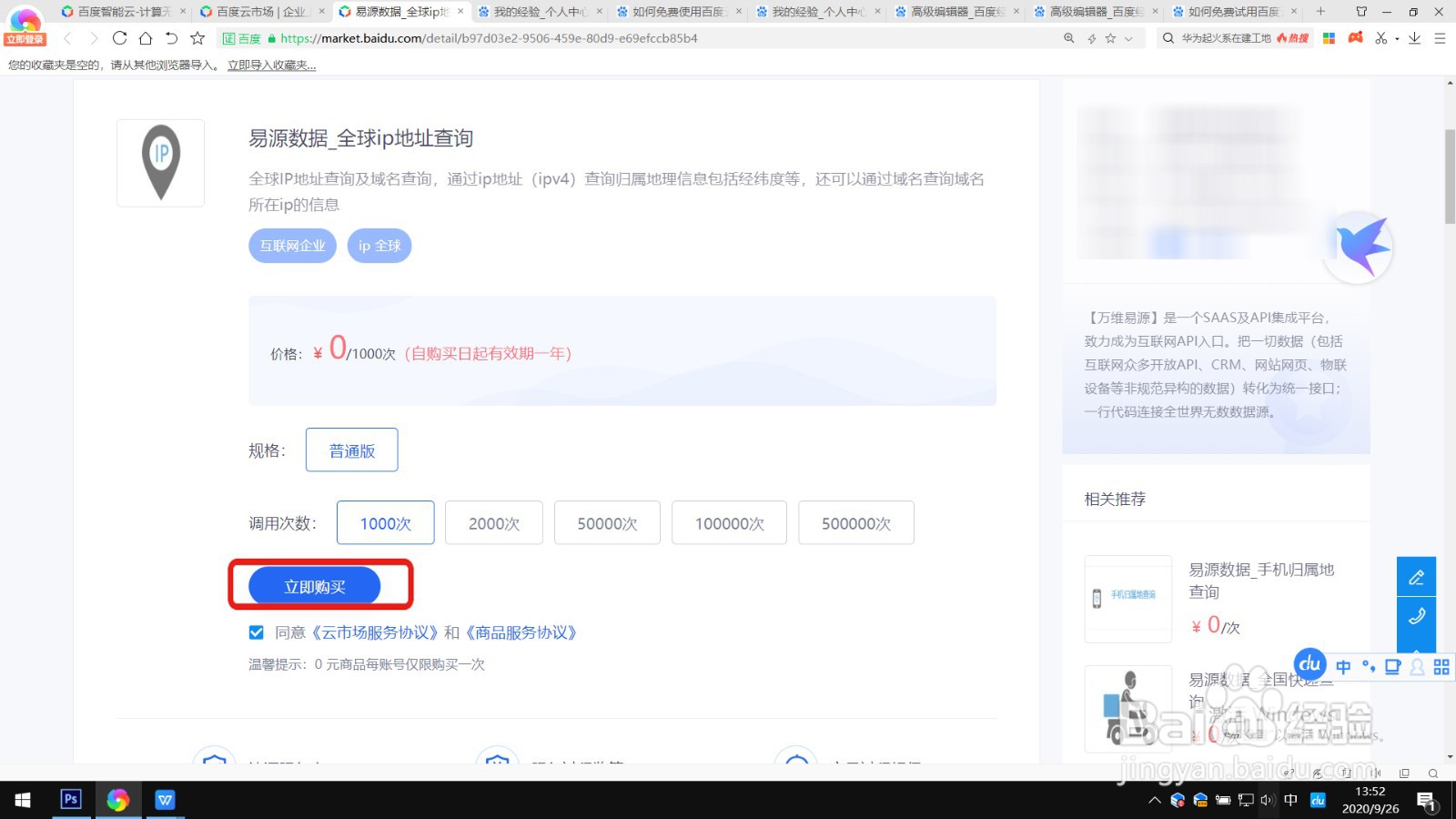This screenshot has height=819, width=1456.
Task: Open Photoshop from the taskbar
Action: (x=71, y=800)
